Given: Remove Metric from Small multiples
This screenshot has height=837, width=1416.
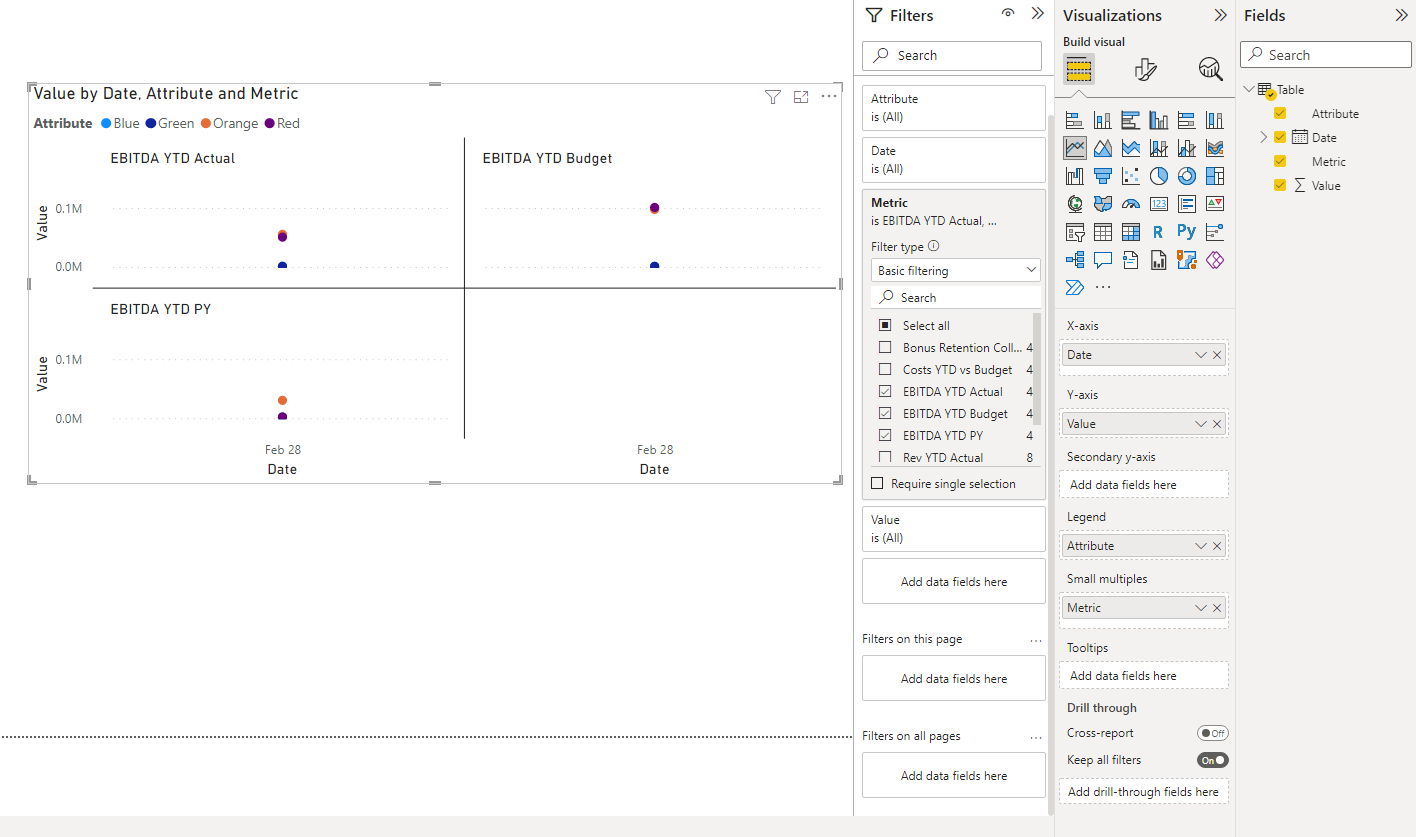Looking at the screenshot, I should [1217, 608].
